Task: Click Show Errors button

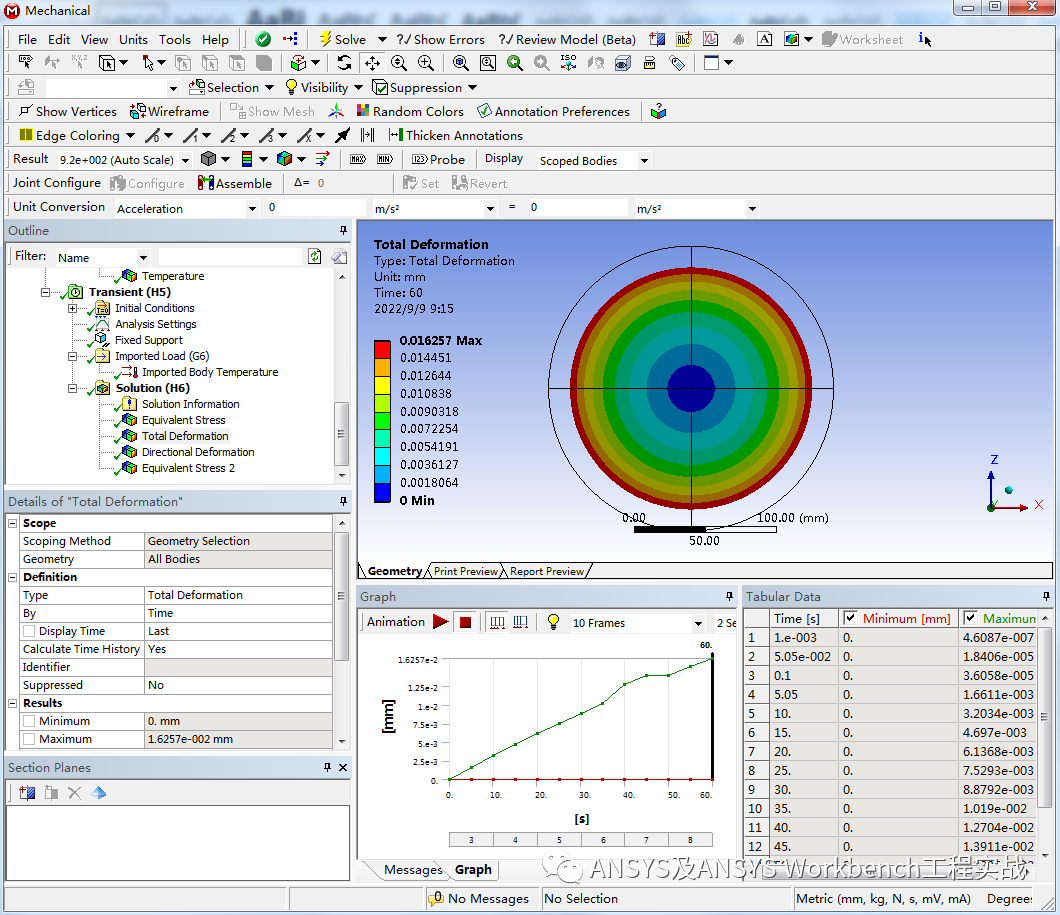Action: tap(441, 39)
